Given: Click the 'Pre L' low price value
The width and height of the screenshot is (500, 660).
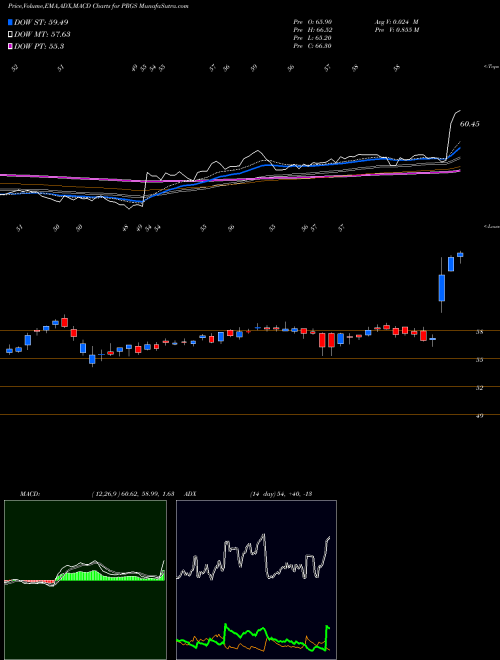Looking at the screenshot, I should pos(313,37).
